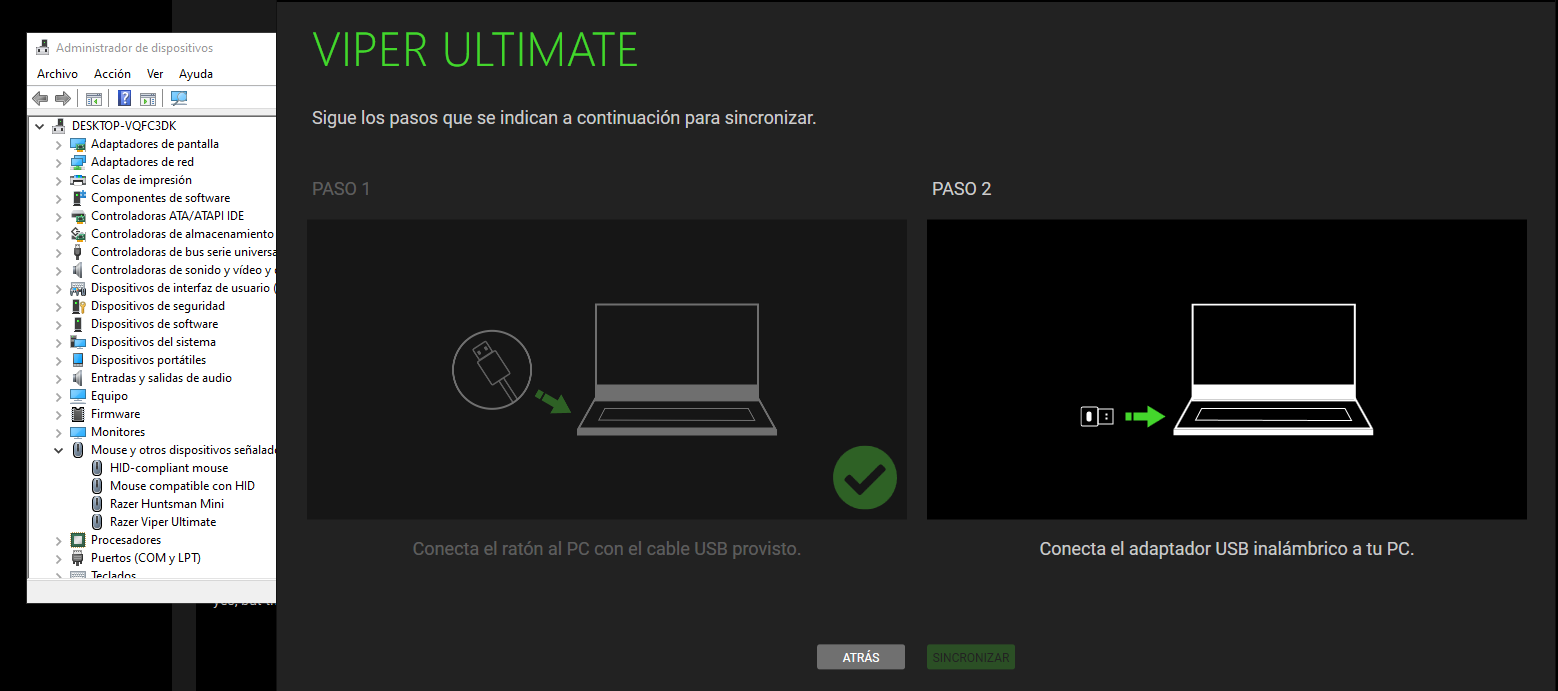Expand Puertos (COM y LPT) chevron

click(58, 558)
